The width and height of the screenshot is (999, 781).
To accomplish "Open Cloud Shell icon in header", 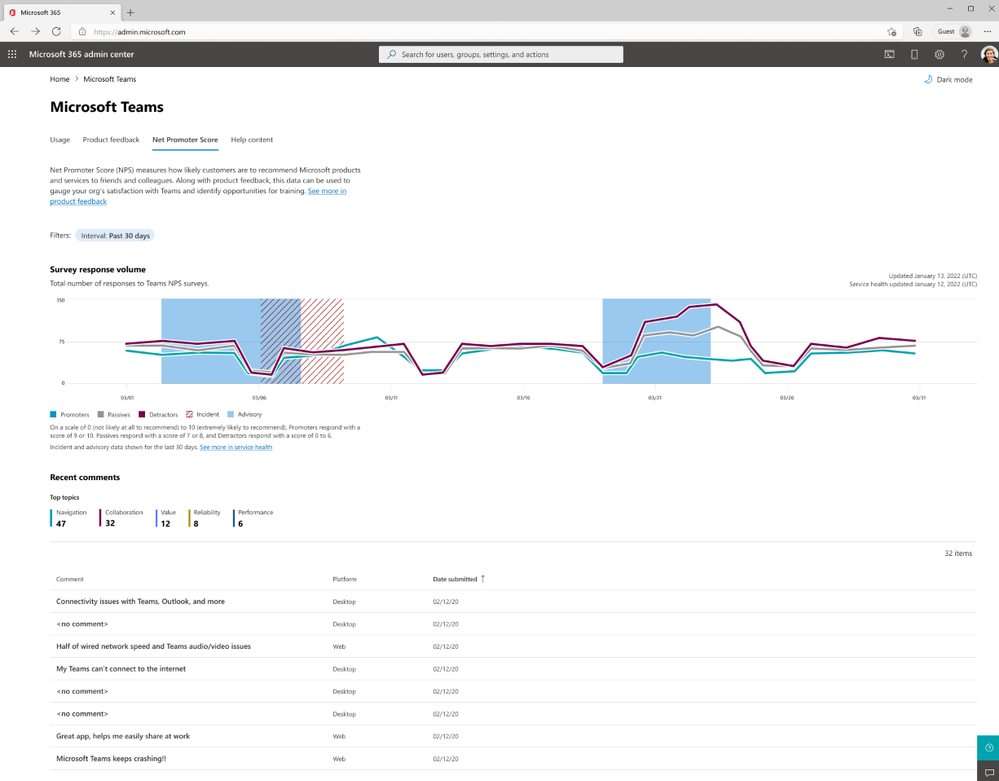I will click(x=889, y=54).
